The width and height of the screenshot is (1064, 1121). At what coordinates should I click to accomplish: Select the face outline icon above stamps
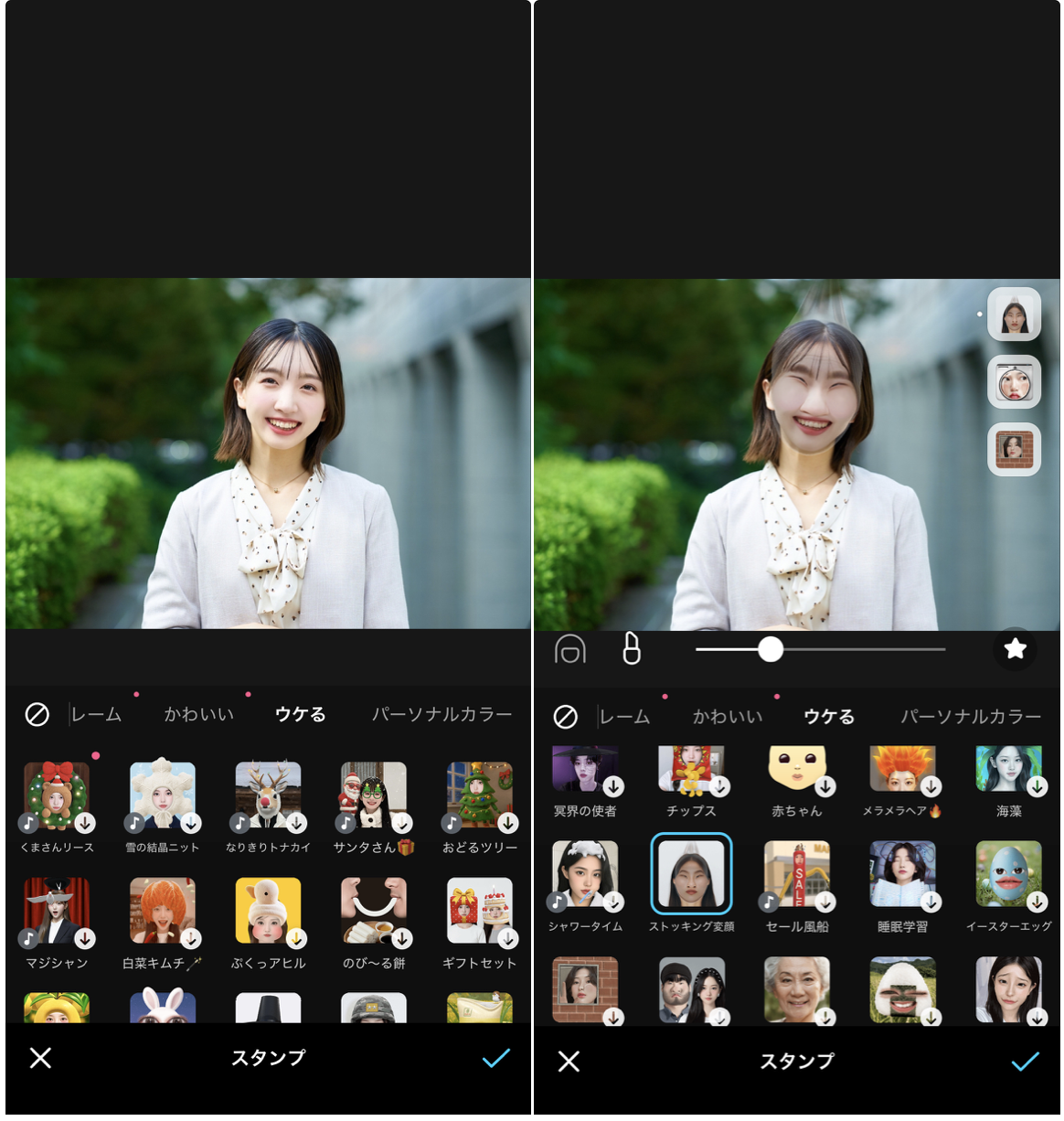pyautogui.click(x=570, y=649)
